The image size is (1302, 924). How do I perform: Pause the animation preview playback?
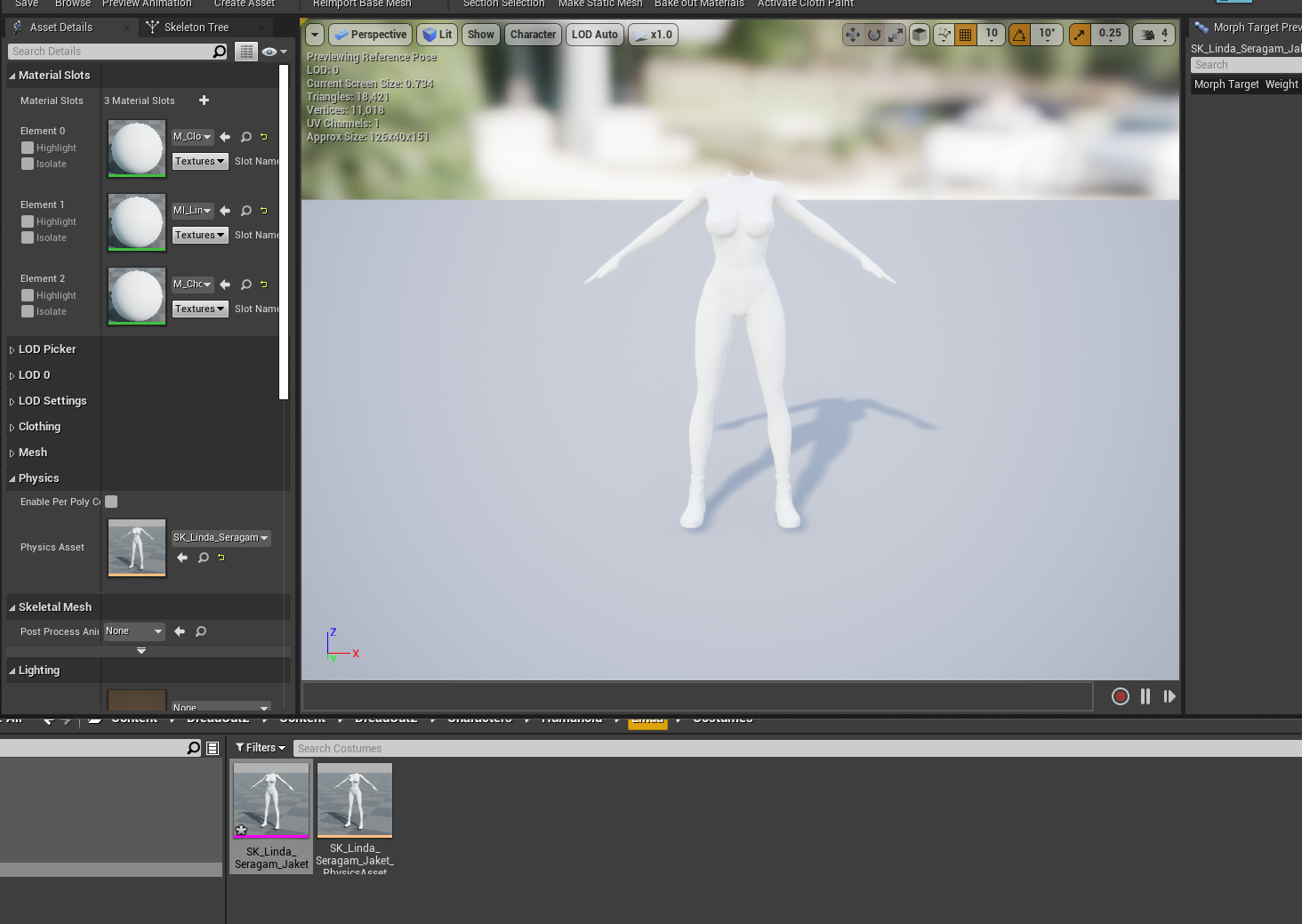click(1145, 696)
